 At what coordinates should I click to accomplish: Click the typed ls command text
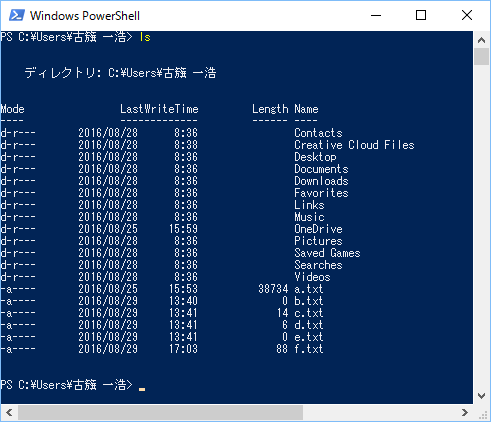(145, 37)
